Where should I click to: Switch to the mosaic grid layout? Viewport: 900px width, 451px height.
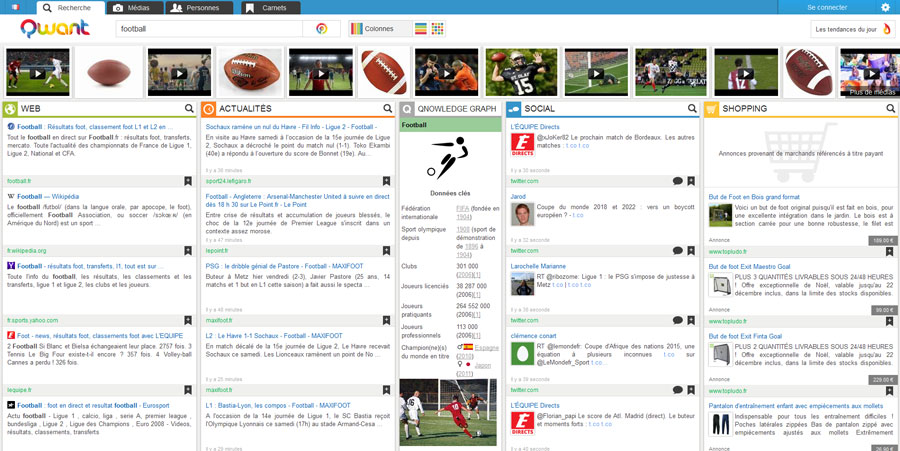[x=437, y=29]
